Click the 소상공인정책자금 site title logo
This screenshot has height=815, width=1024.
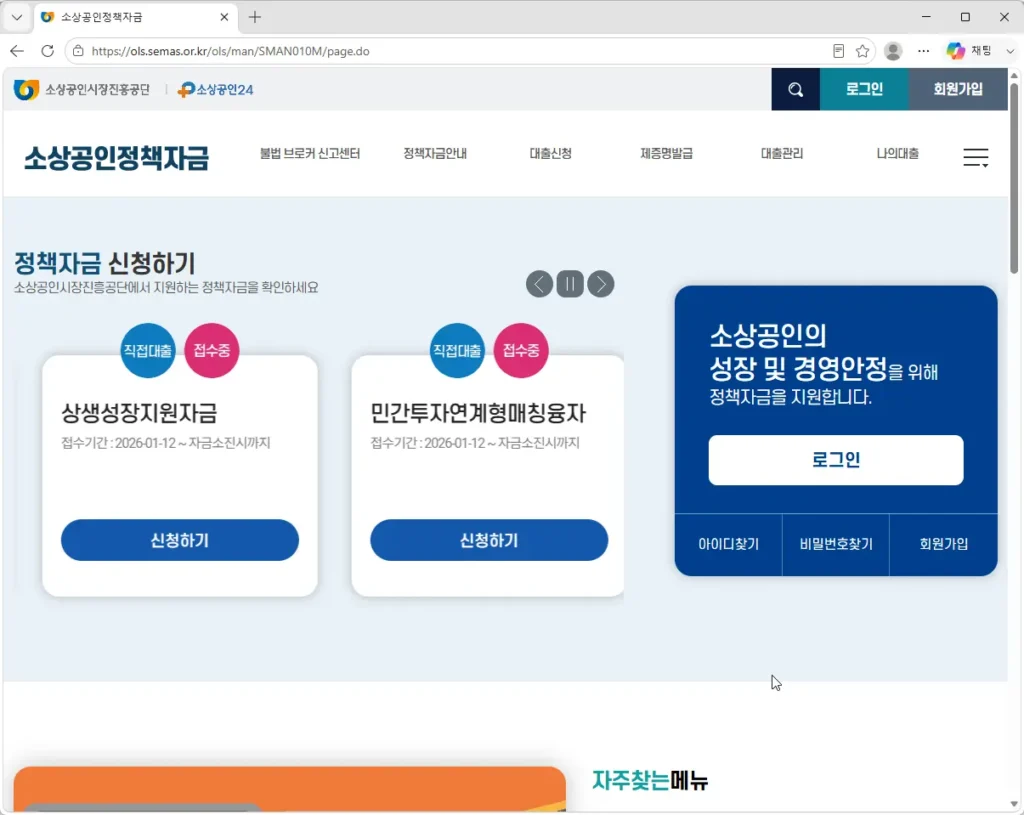click(116, 158)
